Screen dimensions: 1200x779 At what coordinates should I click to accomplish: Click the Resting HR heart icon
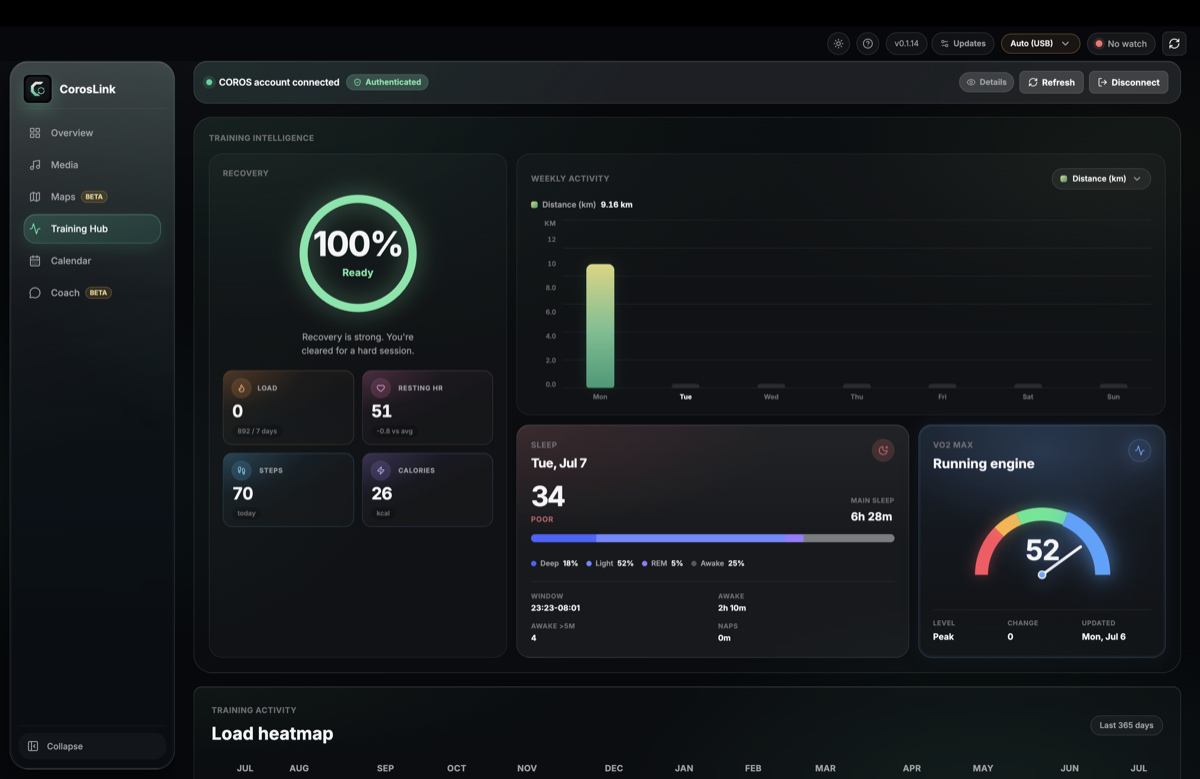(x=380, y=388)
